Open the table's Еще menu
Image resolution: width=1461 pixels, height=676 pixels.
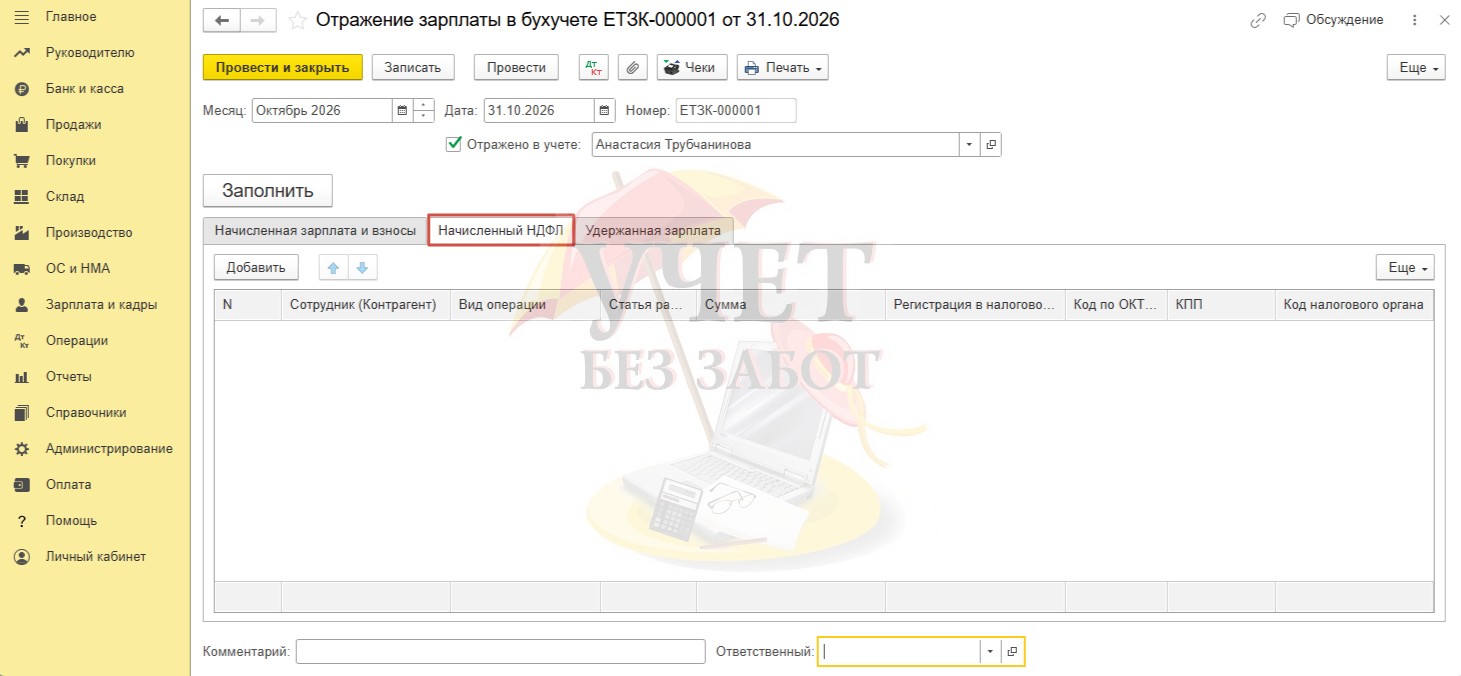pos(1405,267)
